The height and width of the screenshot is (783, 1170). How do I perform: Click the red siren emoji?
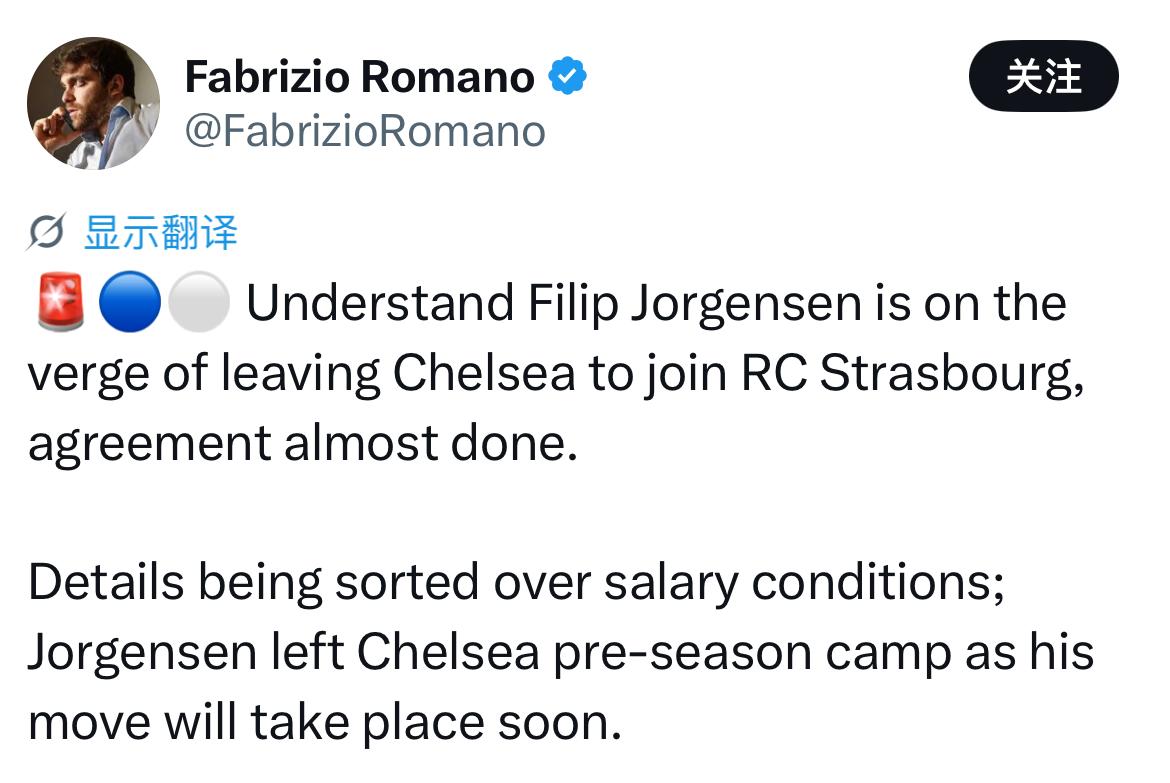click(60, 302)
